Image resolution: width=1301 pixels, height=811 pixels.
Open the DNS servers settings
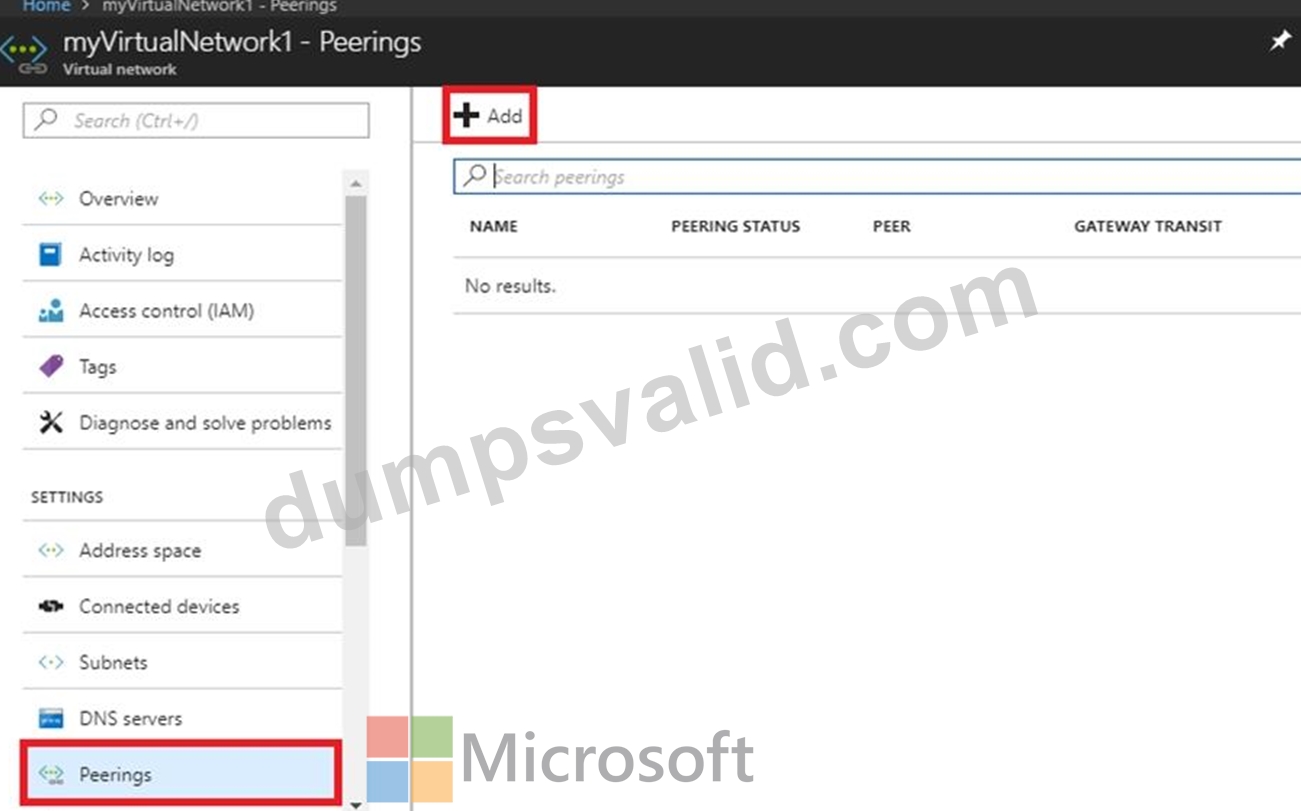pyautogui.click(x=182, y=718)
